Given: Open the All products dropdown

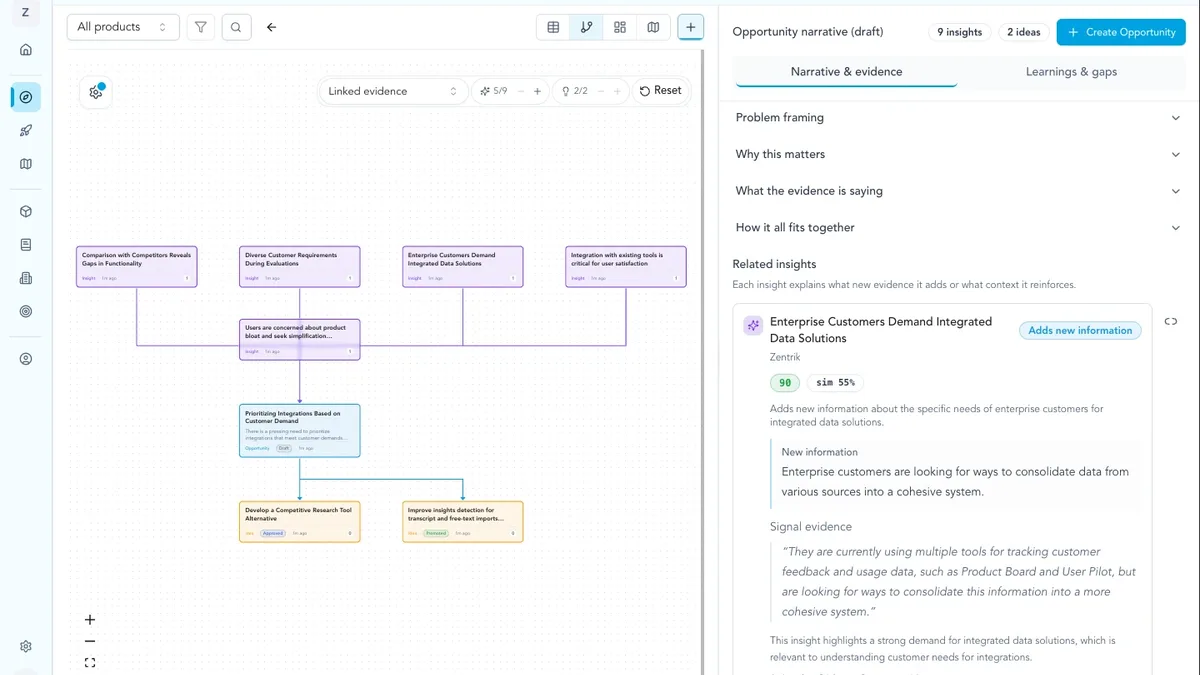Looking at the screenshot, I should click(123, 27).
